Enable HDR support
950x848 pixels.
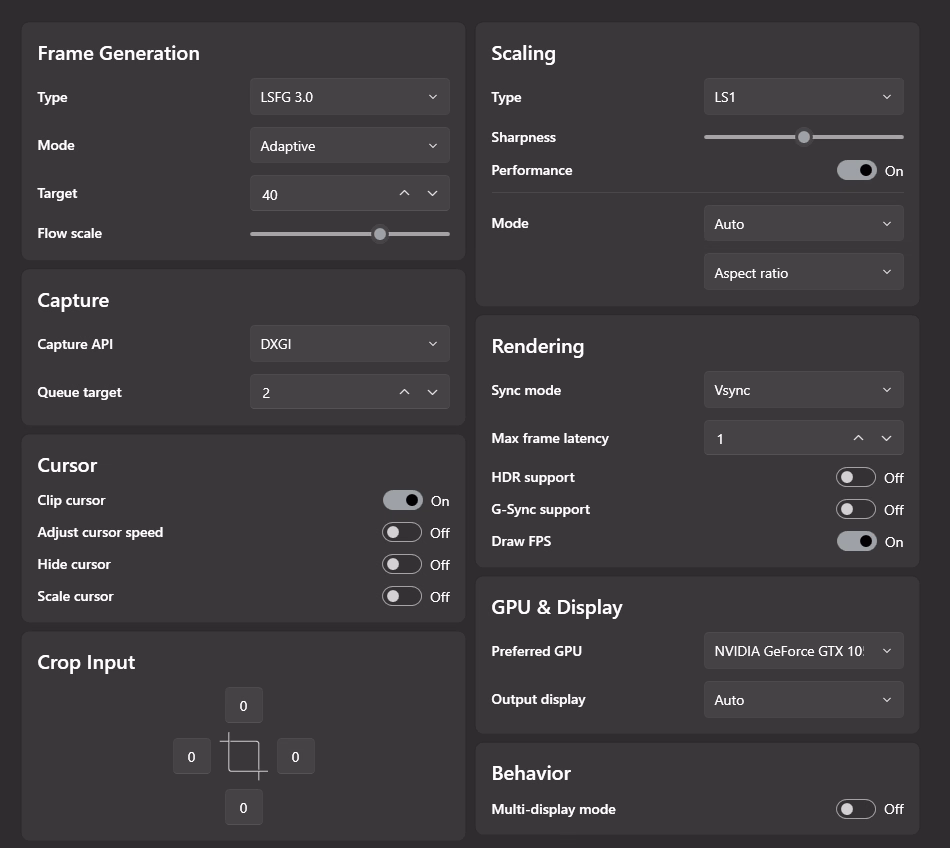point(856,477)
